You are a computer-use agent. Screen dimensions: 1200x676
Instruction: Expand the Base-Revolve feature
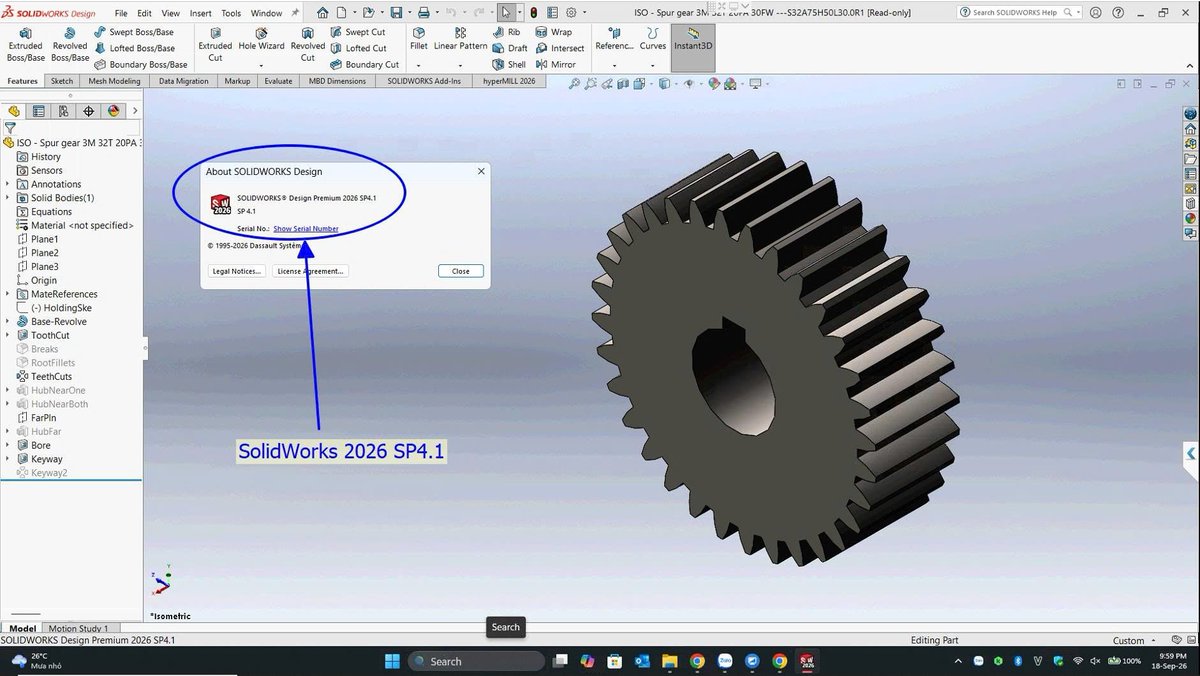pyautogui.click(x=8, y=322)
